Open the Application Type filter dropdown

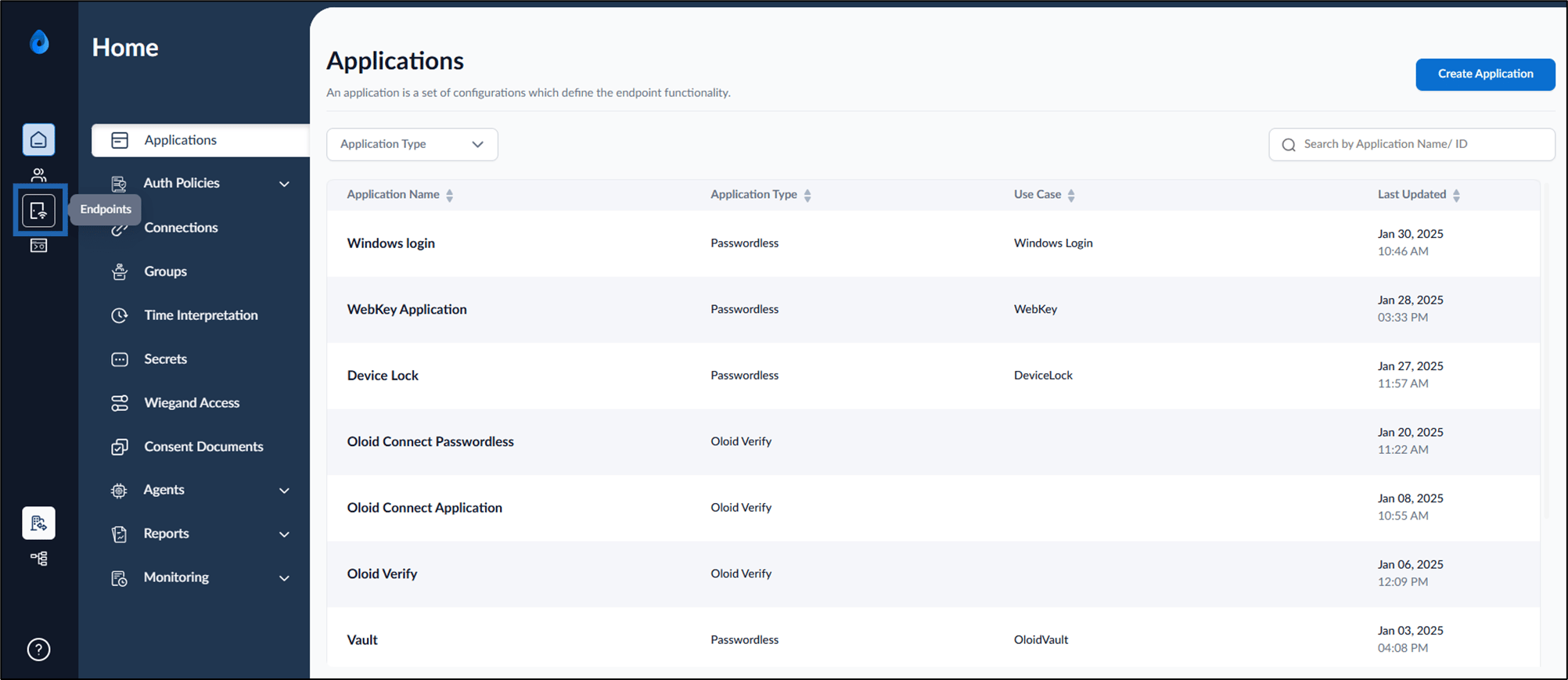click(x=412, y=145)
